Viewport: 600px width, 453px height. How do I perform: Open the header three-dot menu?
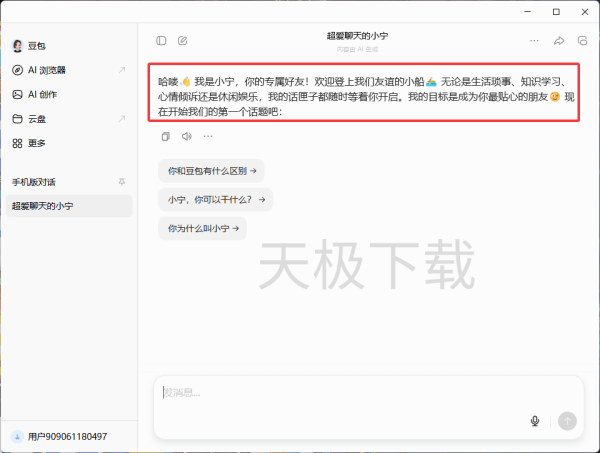(x=534, y=41)
